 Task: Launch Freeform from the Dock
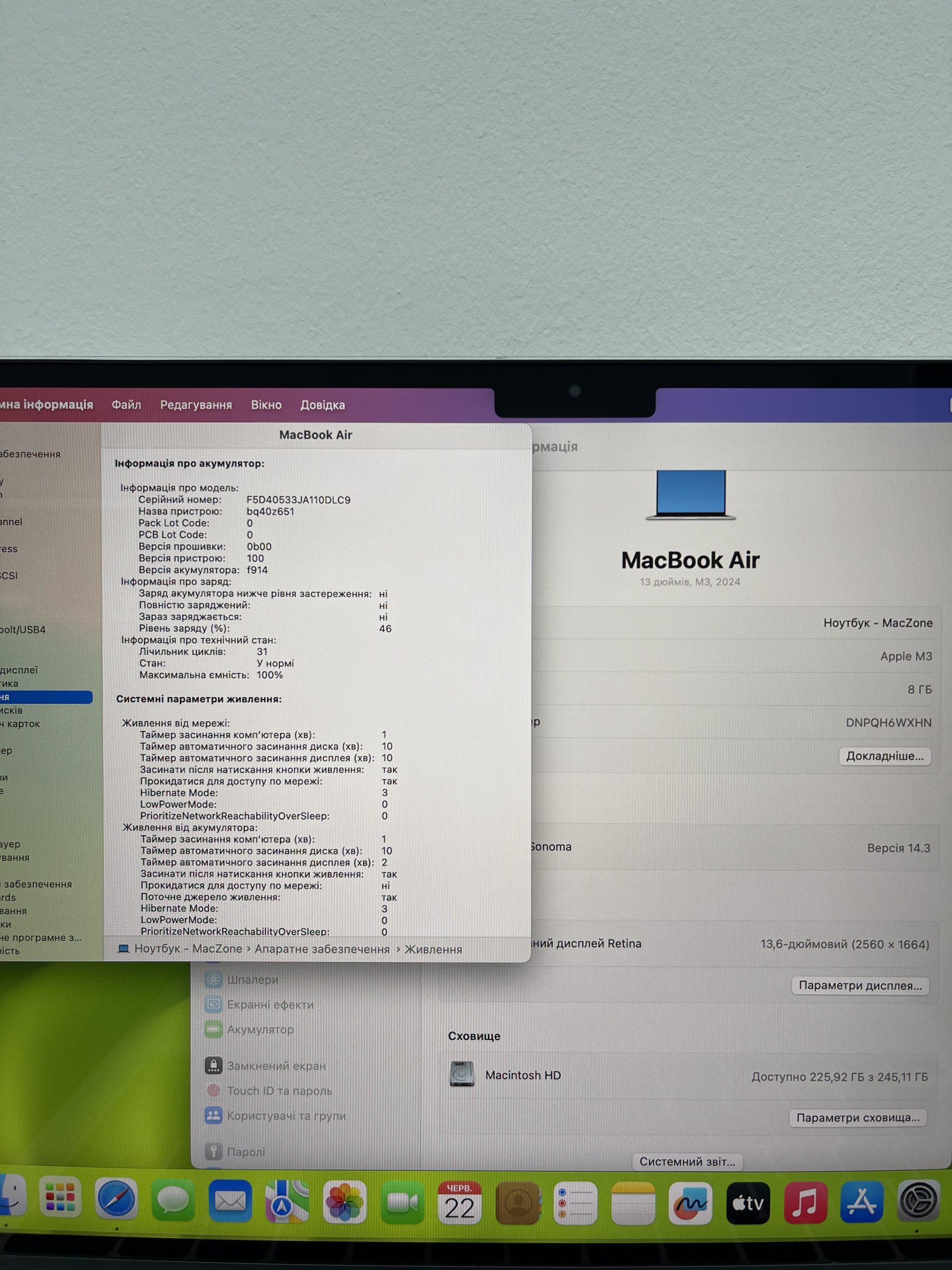pyautogui.click(x=690, y=1203)
